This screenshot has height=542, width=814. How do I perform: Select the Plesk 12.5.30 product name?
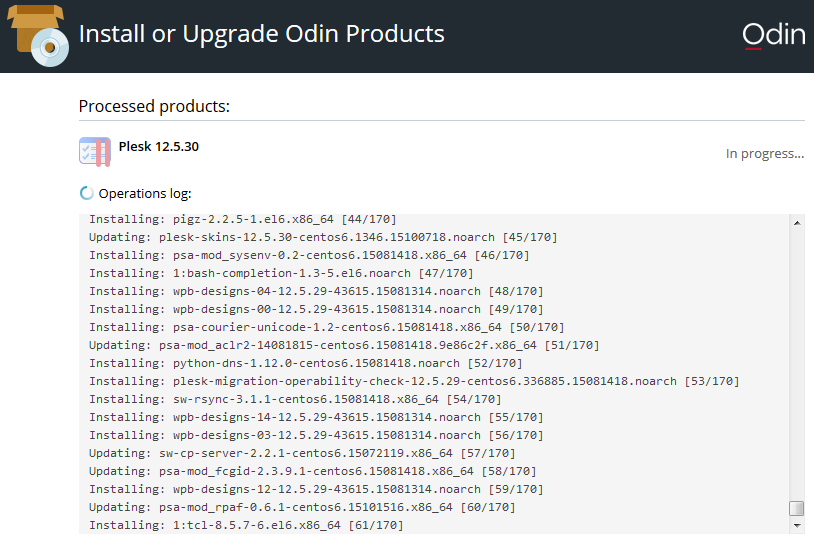158,146
